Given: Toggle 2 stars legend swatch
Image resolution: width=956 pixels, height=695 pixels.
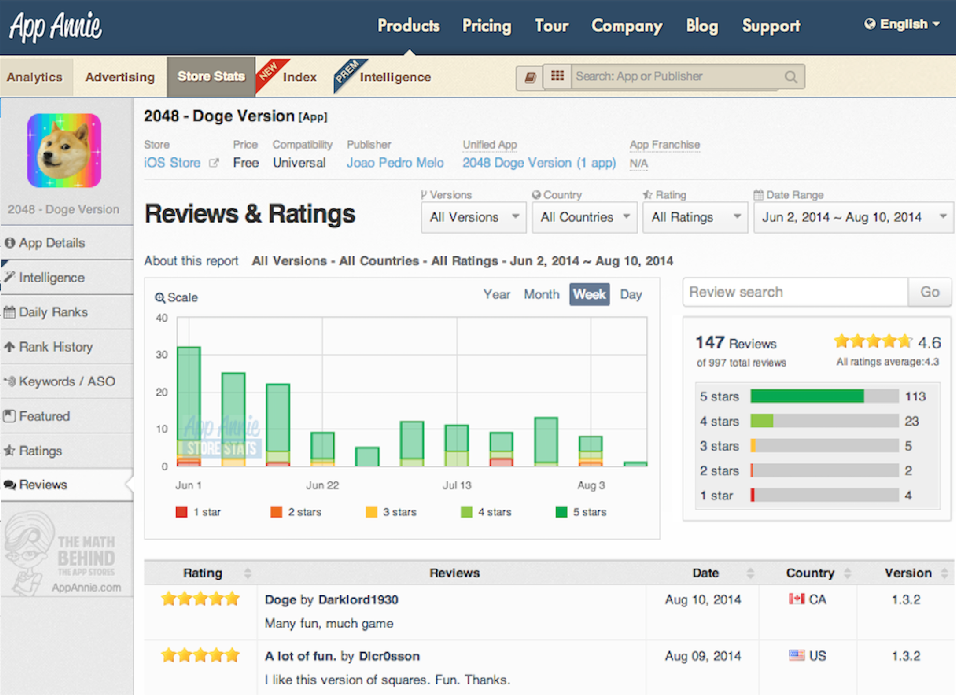Looking at the screenshot, I should pos(276,512).
